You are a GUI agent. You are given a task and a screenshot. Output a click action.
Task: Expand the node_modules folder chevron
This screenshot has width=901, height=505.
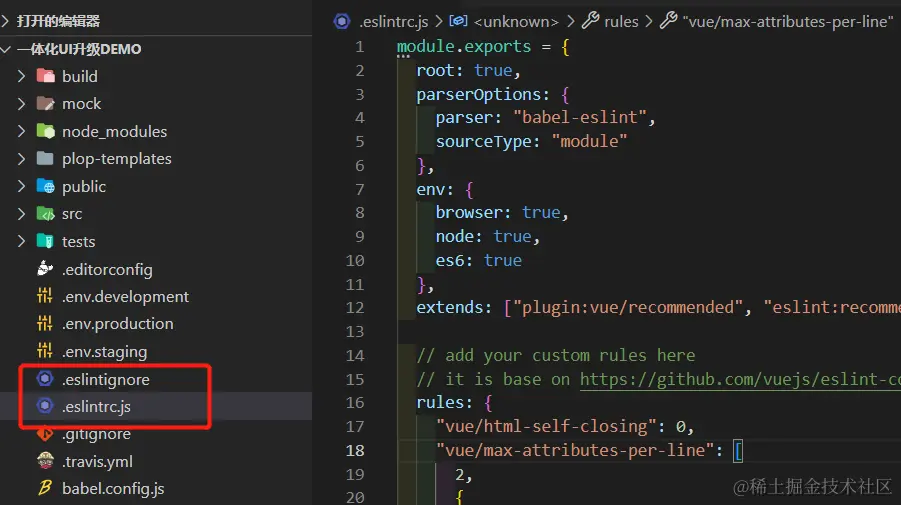(21, 131)
